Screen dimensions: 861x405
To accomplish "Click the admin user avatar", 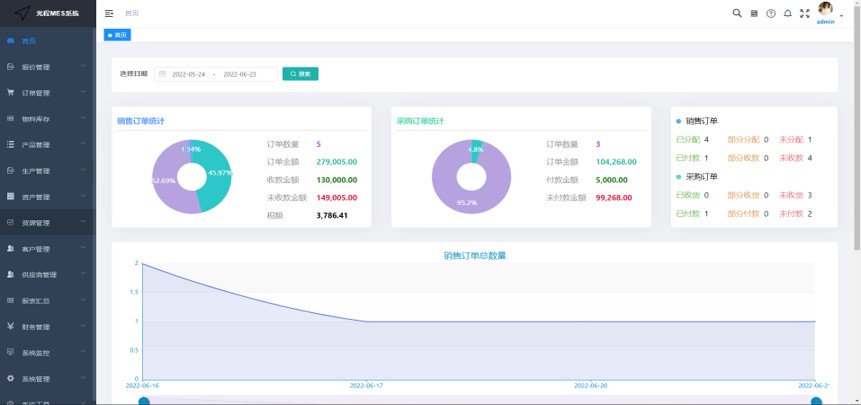I will click(x=825, y=9).
